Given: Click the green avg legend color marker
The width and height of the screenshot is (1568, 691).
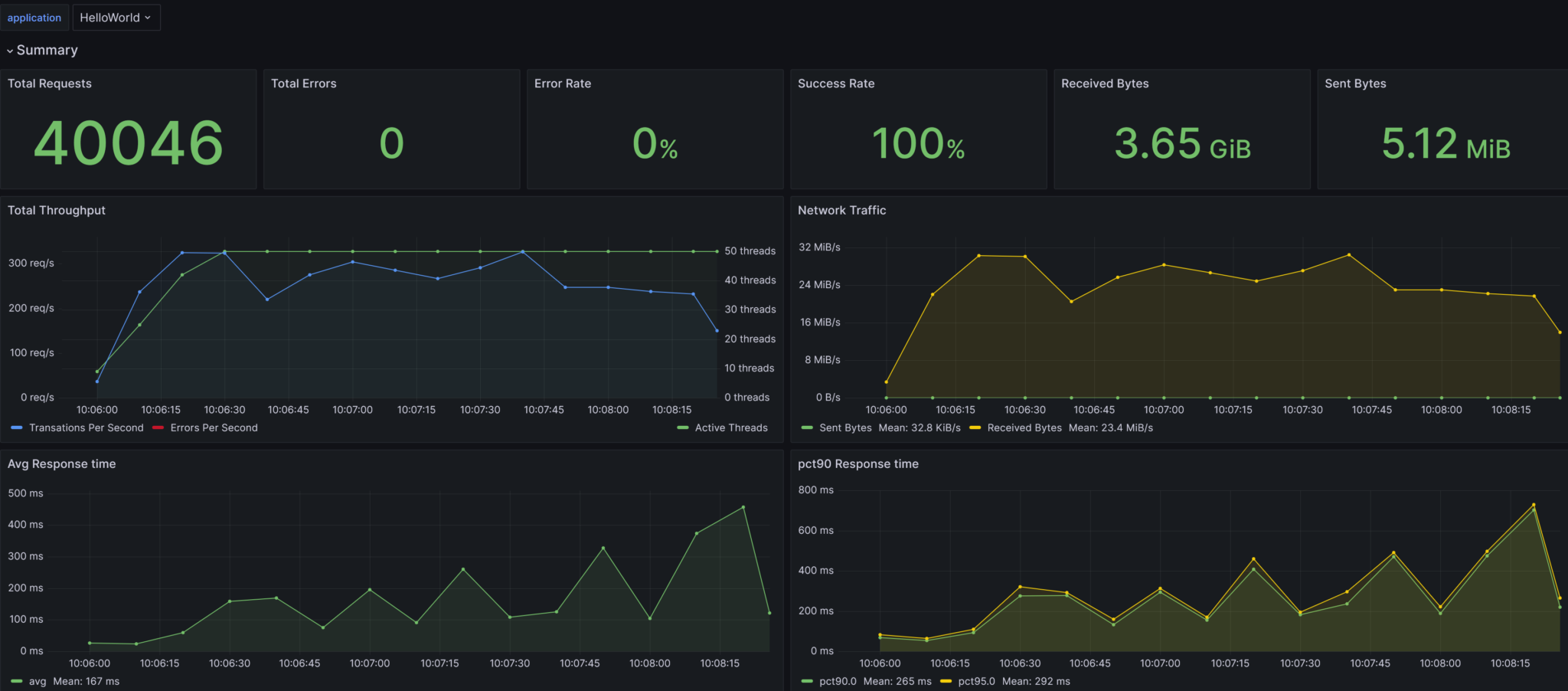Looking at the screenshot, I should pyautogui.click(x=17, y=682).
